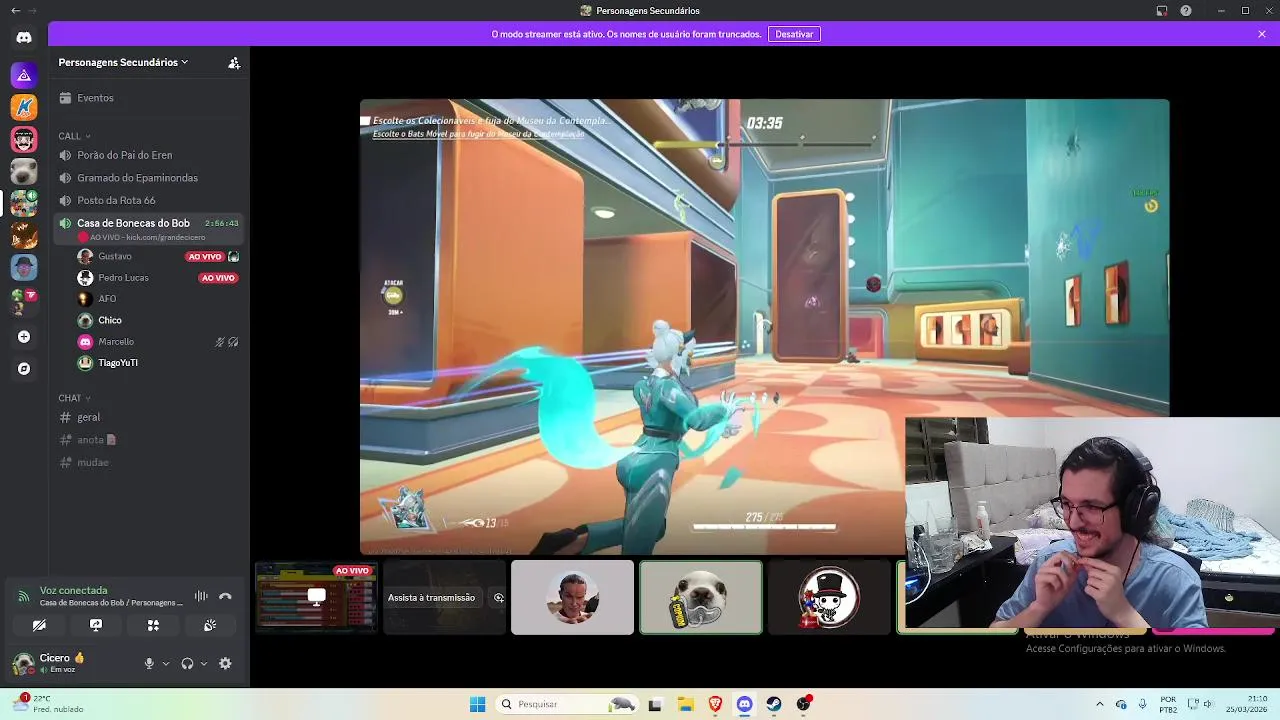Open the purple triangle server icon
The height and width of the screenshot is (720, 1280).
click(24, 75)
